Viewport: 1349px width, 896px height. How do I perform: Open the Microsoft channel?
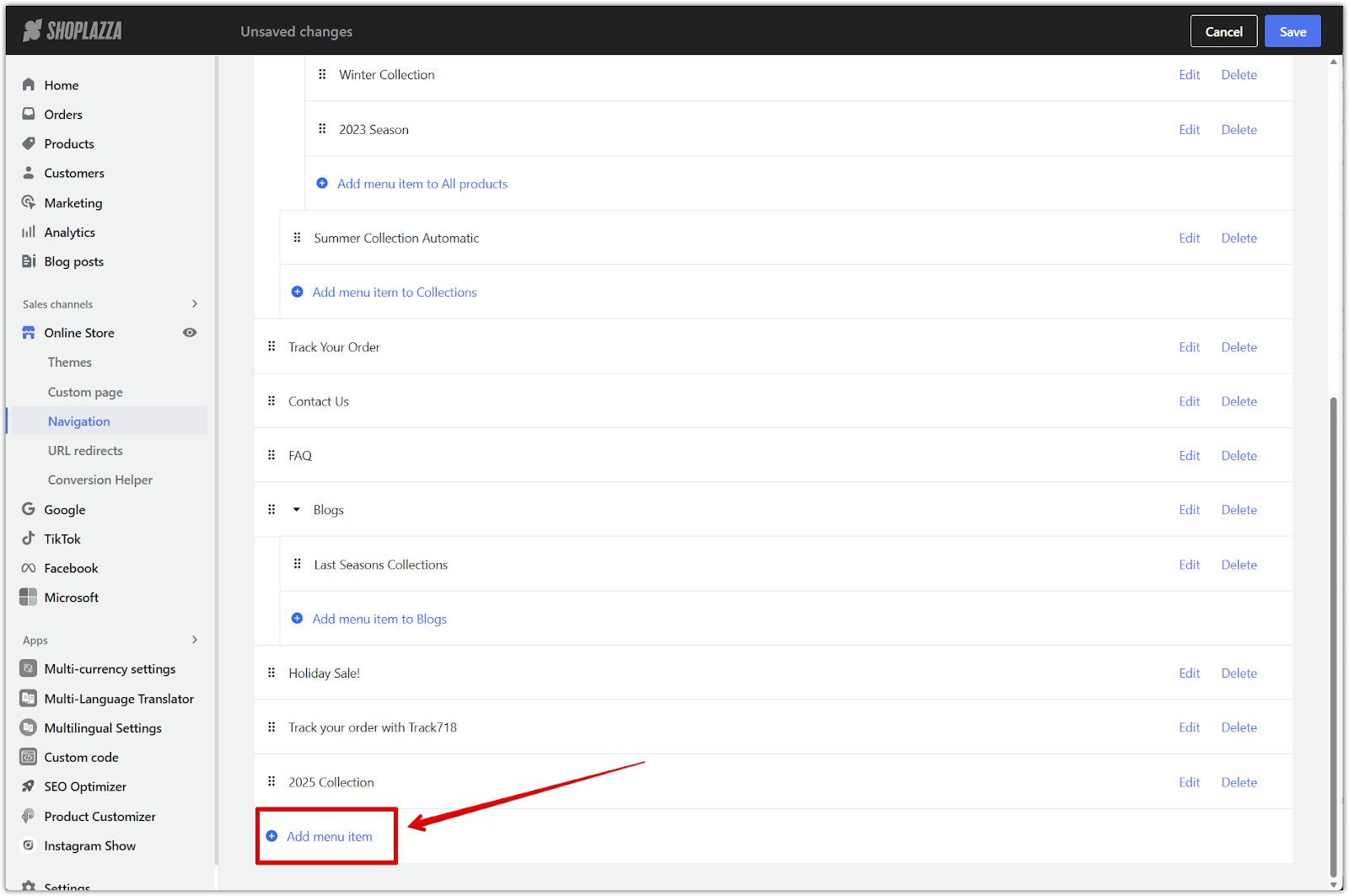[71, 598]
